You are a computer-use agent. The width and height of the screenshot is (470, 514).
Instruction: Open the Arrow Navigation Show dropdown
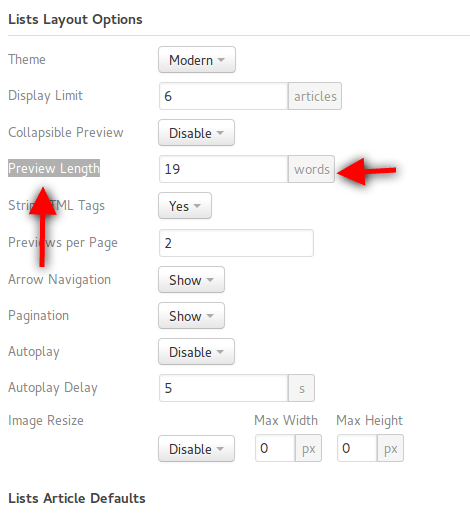click(191, 280)
